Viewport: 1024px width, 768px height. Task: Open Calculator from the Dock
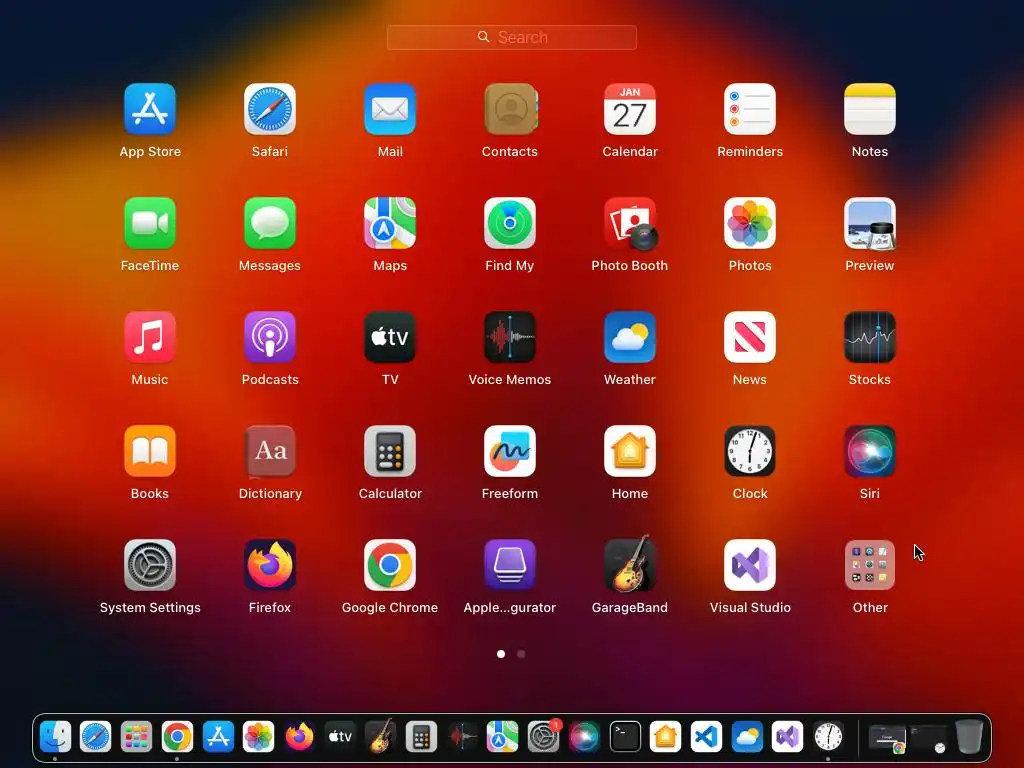421,737
